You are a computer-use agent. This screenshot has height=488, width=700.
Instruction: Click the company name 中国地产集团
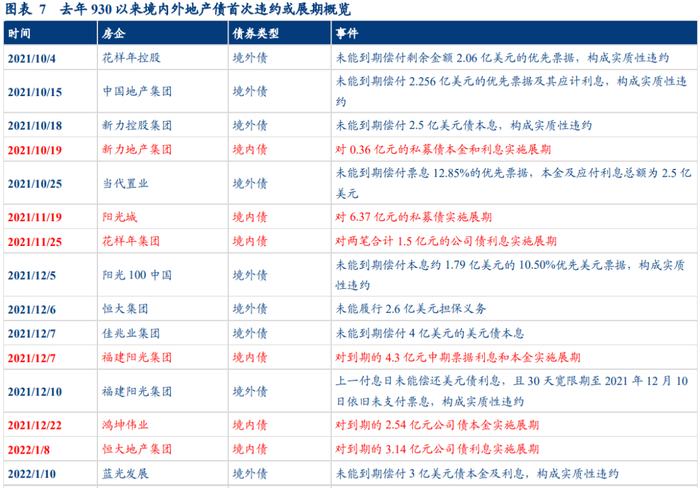(137, 92)
